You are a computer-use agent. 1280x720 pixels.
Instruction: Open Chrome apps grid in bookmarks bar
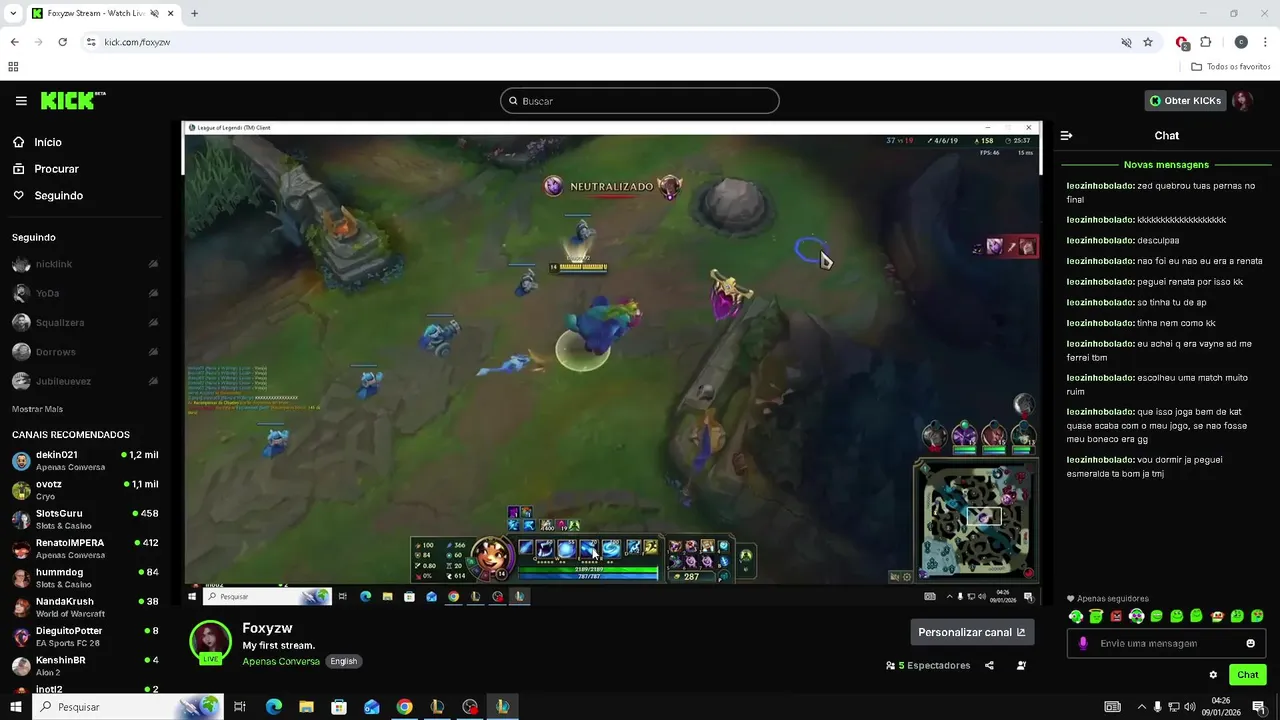point(13,67)
